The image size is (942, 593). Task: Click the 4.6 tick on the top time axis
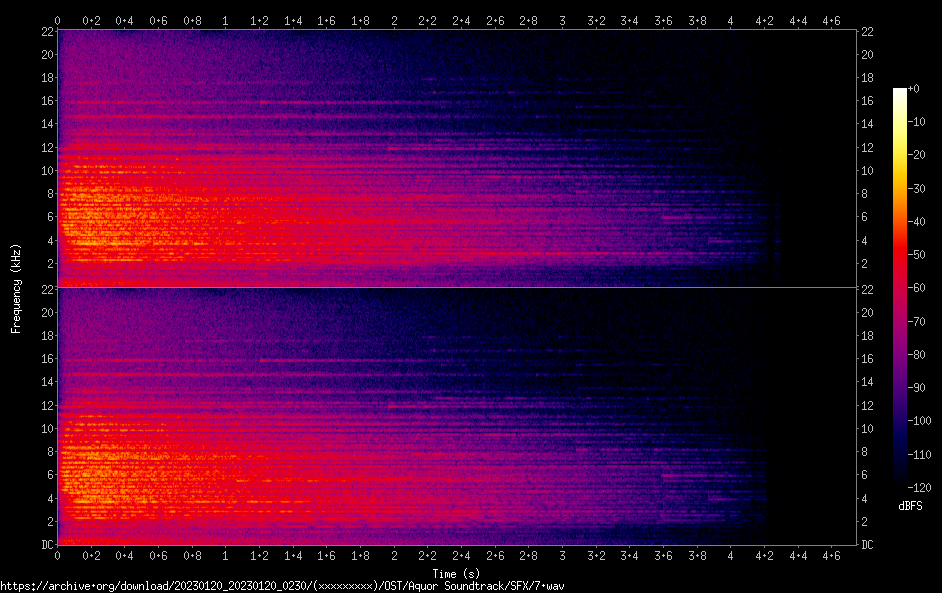[832, 20]
